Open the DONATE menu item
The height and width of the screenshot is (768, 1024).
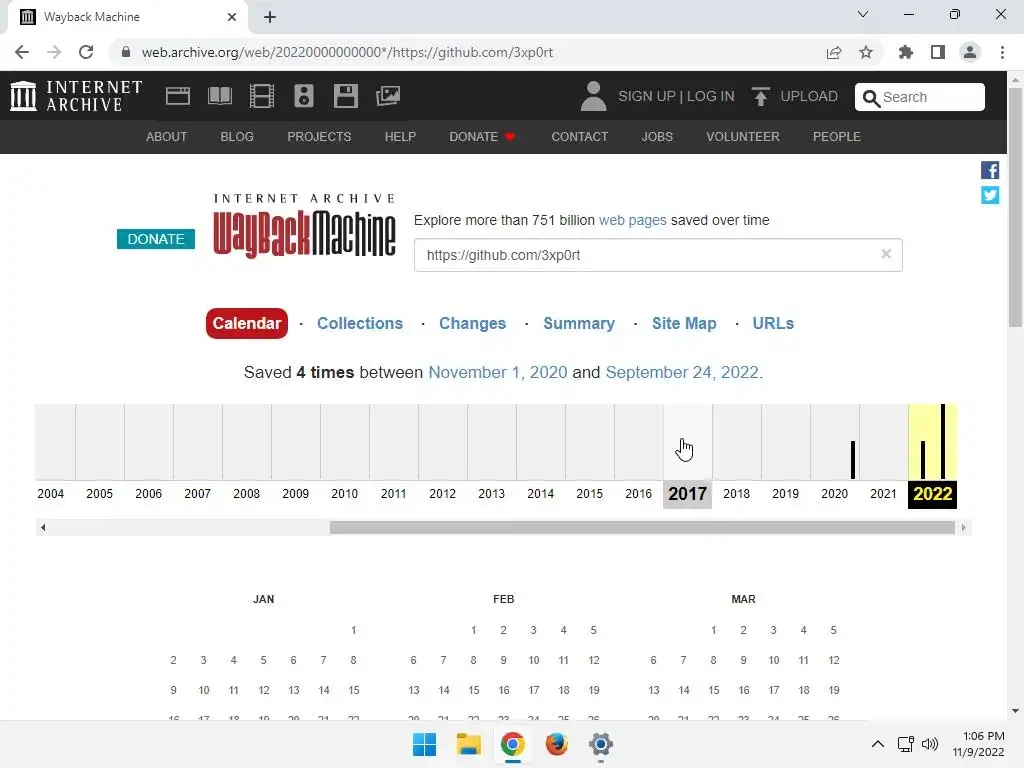[x=482, y=136]
